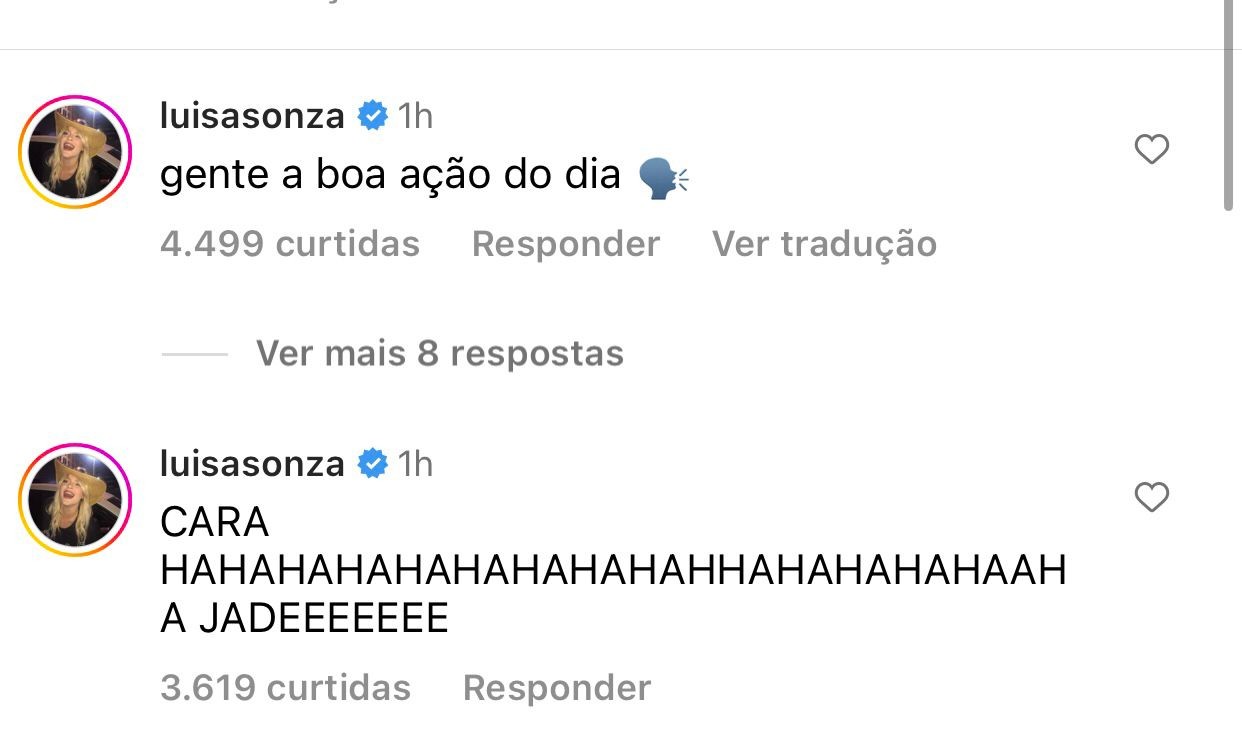Like the HAHAHAHA comment using the heart icon
Image resolution: width=1242 pixels, height=738 pixels.
tap(1151, 496)
